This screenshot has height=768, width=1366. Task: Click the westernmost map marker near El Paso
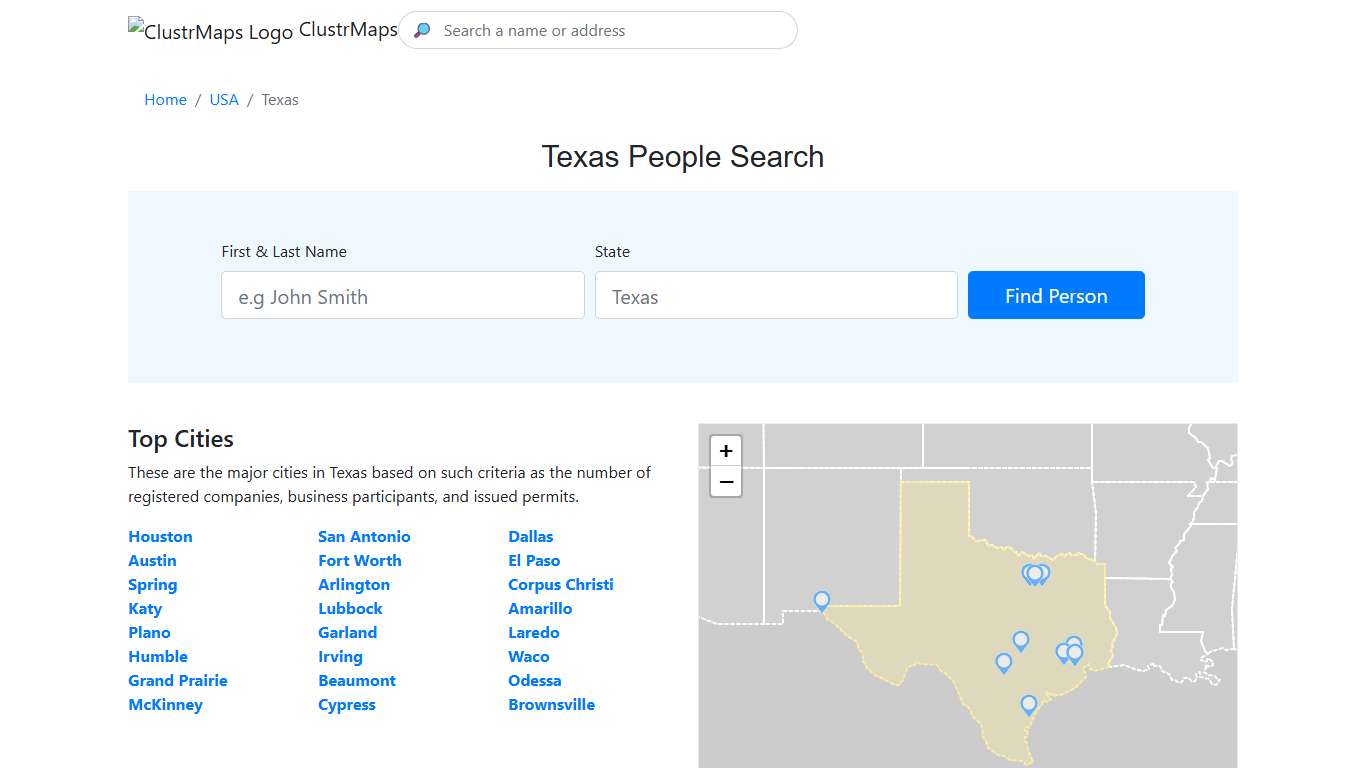coord(821,600)
